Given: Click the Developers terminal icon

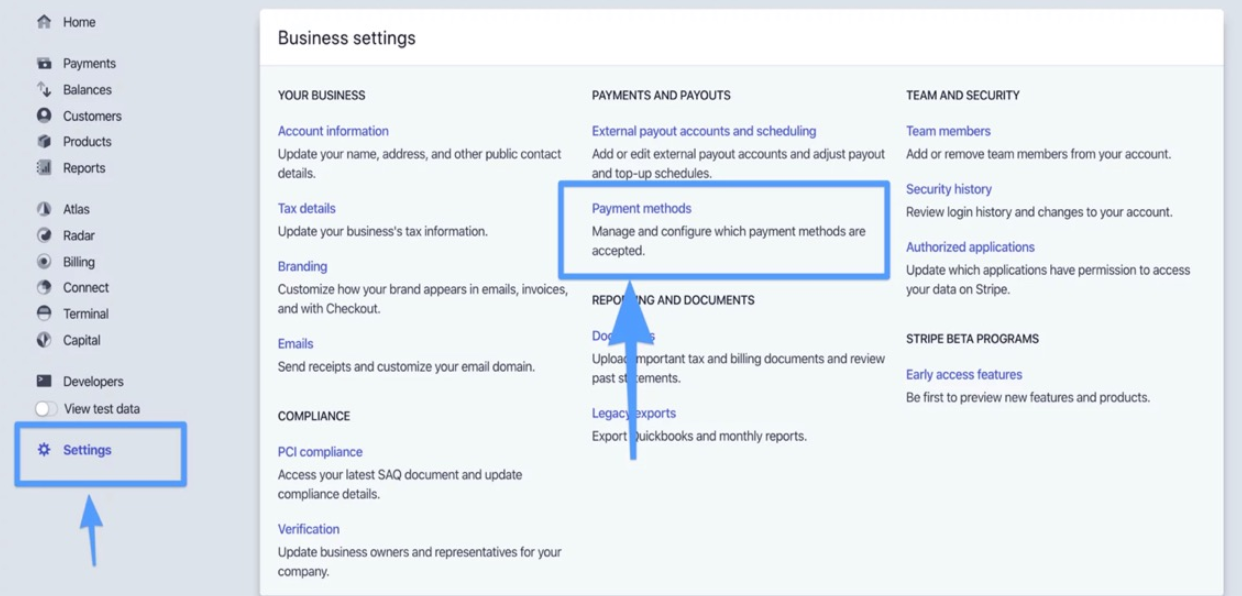Looking at the screenshot, I should click(44, 381).
